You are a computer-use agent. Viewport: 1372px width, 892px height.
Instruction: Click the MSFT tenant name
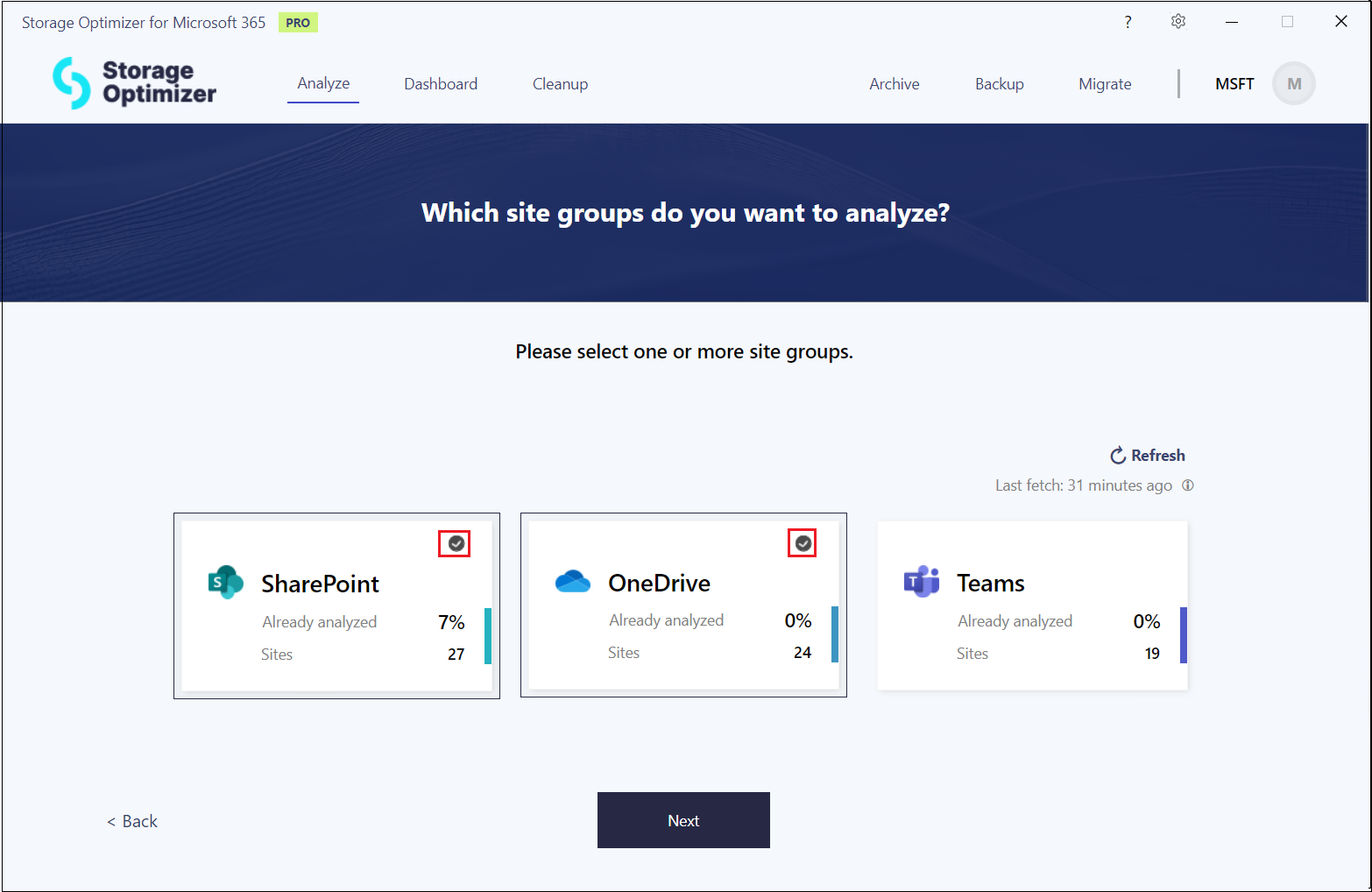tap(1234, 84)
